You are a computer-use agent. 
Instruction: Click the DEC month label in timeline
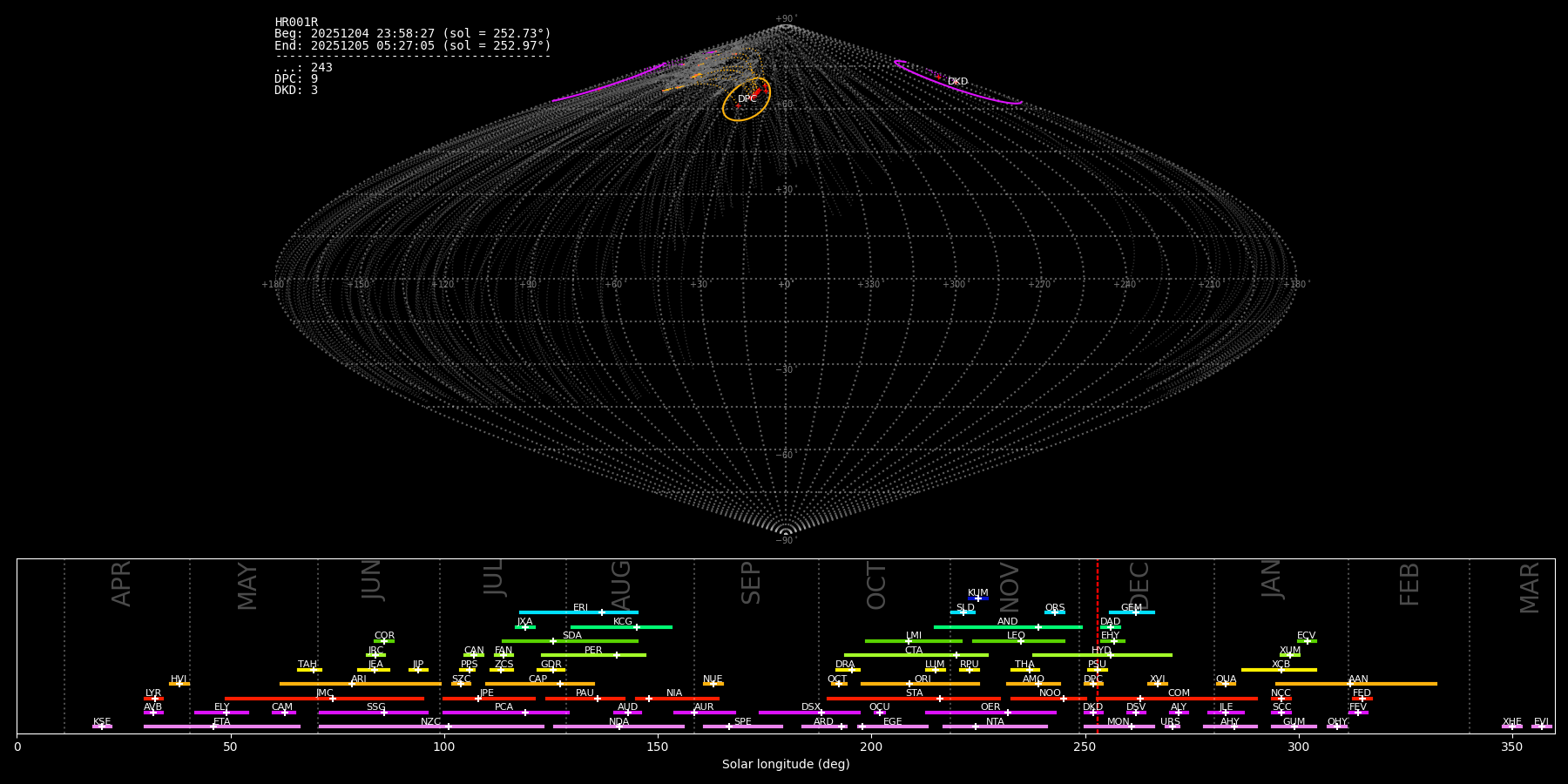point(1139,585)
